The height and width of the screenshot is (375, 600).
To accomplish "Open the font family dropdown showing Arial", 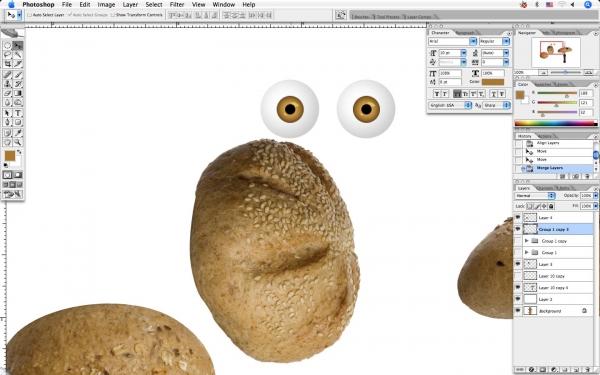I will coord(473,41).
